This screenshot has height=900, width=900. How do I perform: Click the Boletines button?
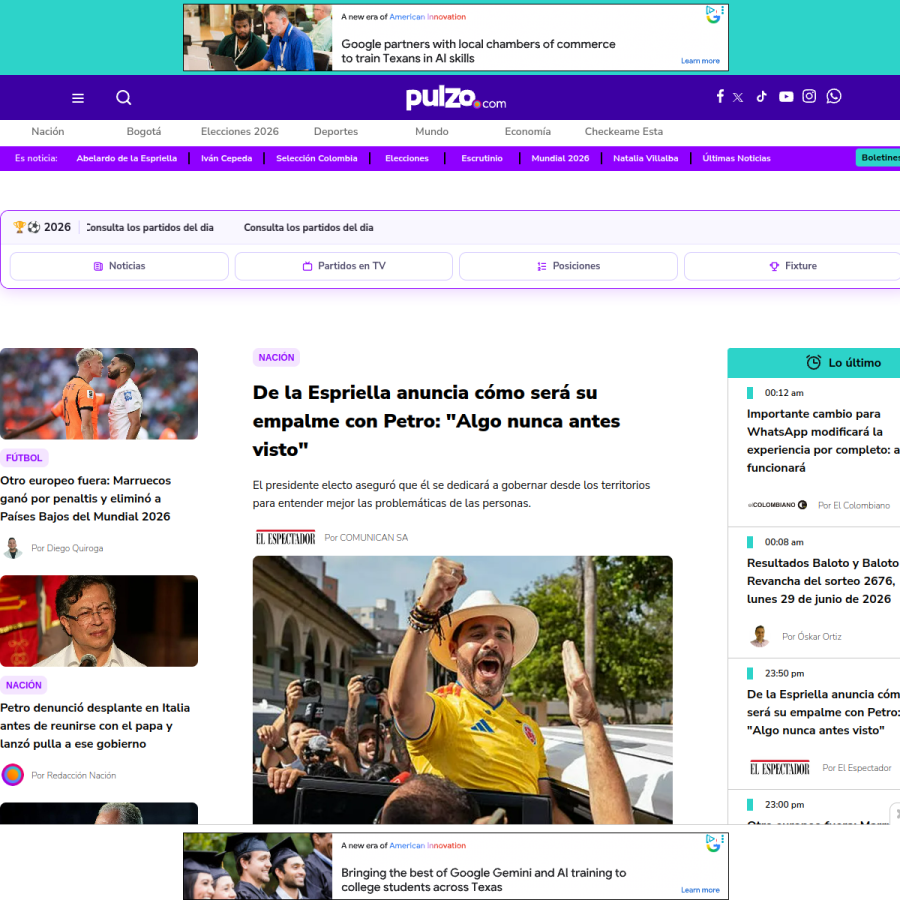point(878,157)
